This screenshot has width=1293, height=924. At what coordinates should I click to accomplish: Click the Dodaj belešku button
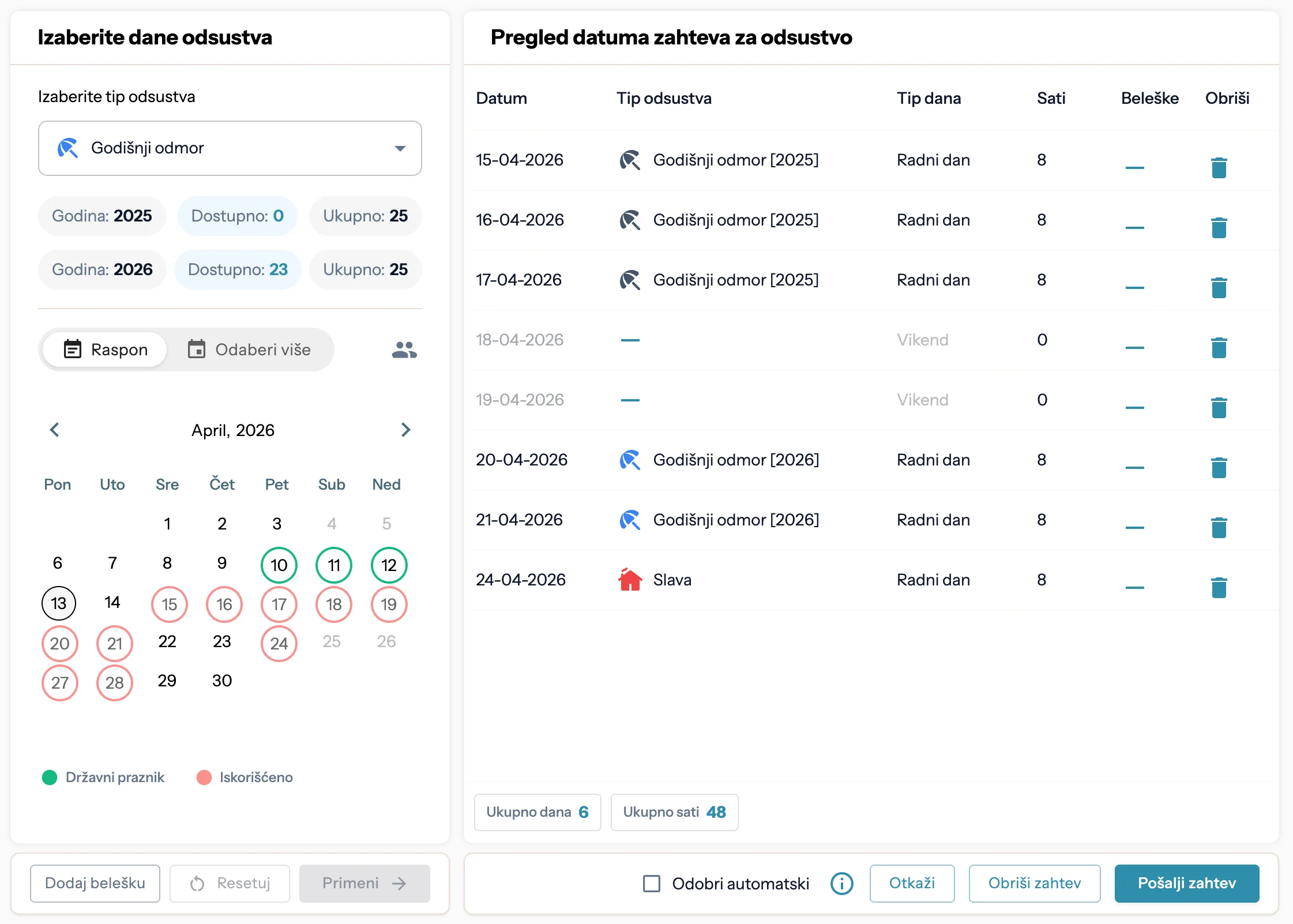pyautogui.click(x=95, y=884)
